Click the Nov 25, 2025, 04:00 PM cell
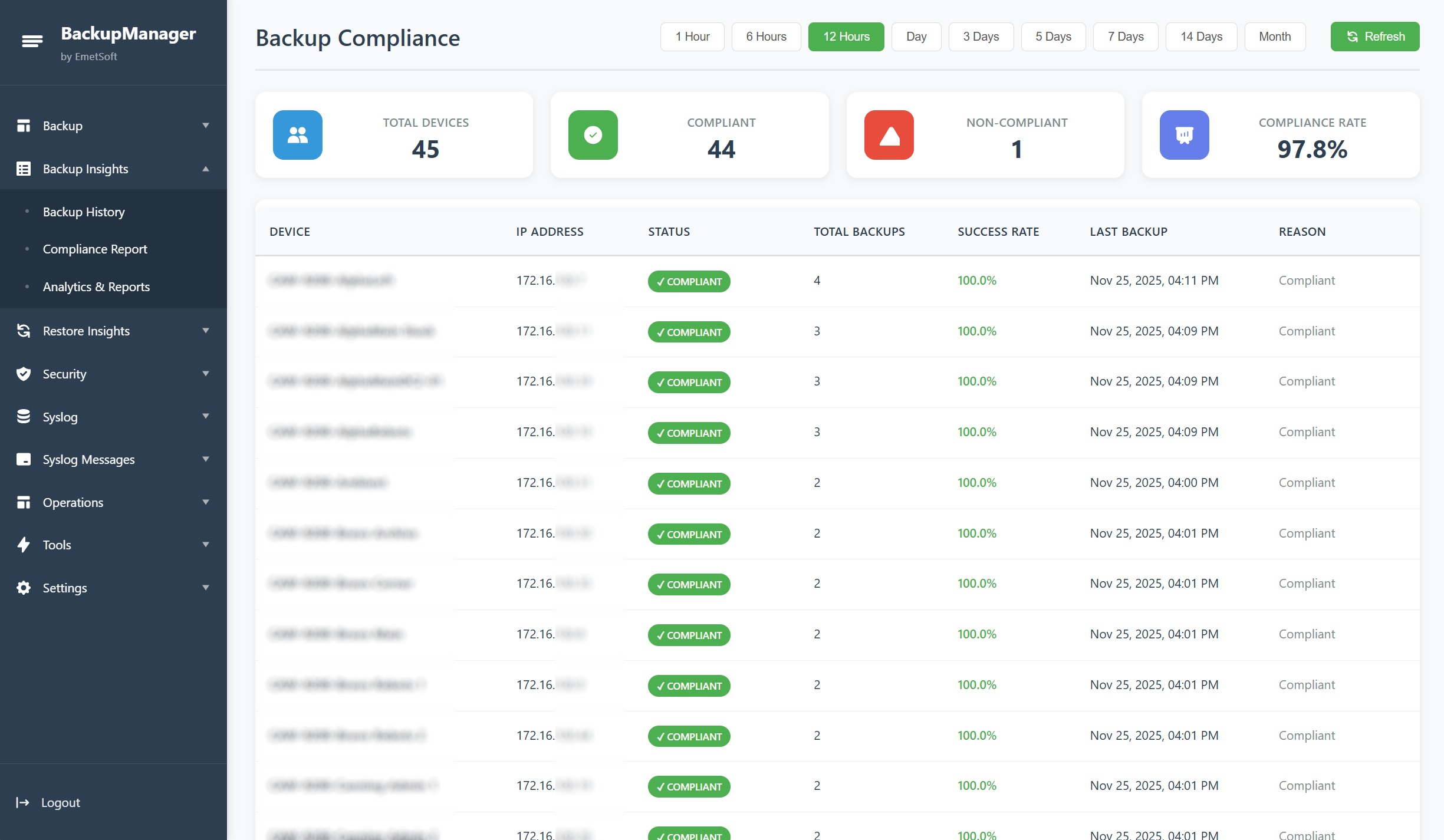The height and width of the screenshot is (840, 1444). point(1154,483)
